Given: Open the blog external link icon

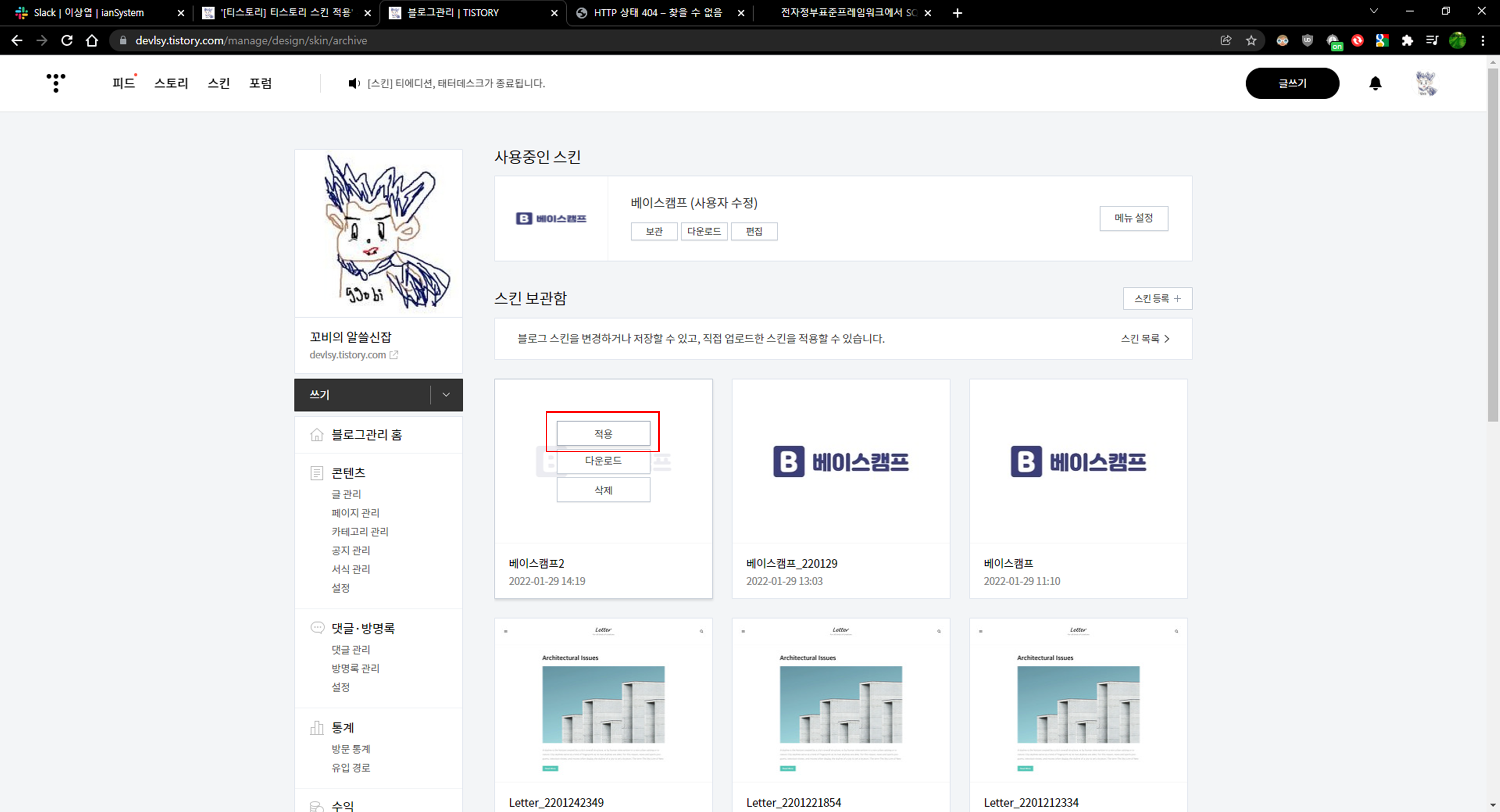Looking at the screenshot, I should pyautogui.click(x=394, y=354).
